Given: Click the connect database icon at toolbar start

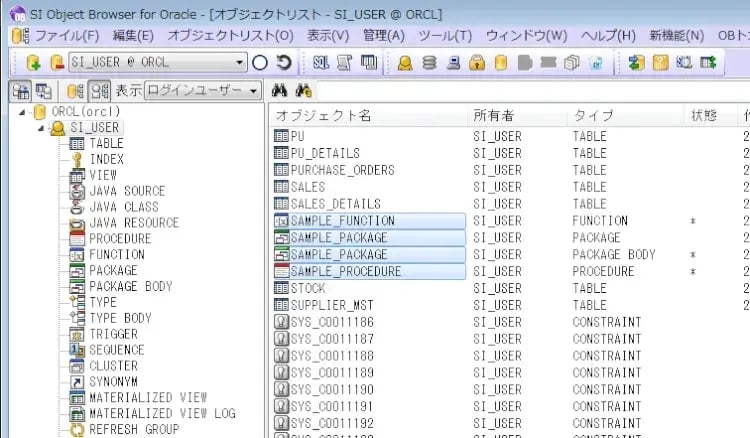Looking at the screenshot, I should click(x=33, y=62).
